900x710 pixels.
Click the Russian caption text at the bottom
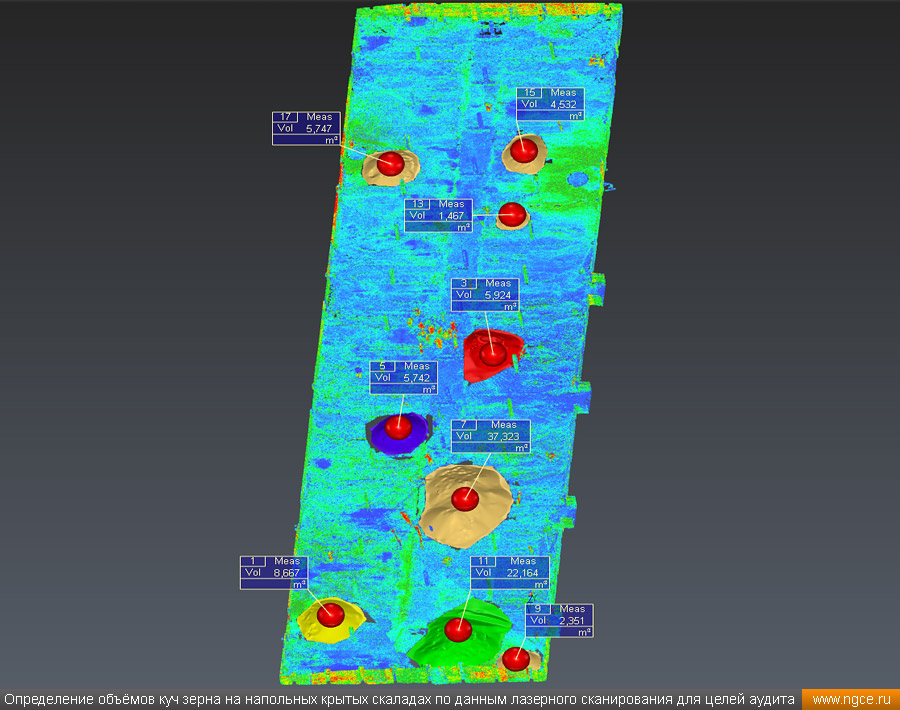tap(399, 700)
